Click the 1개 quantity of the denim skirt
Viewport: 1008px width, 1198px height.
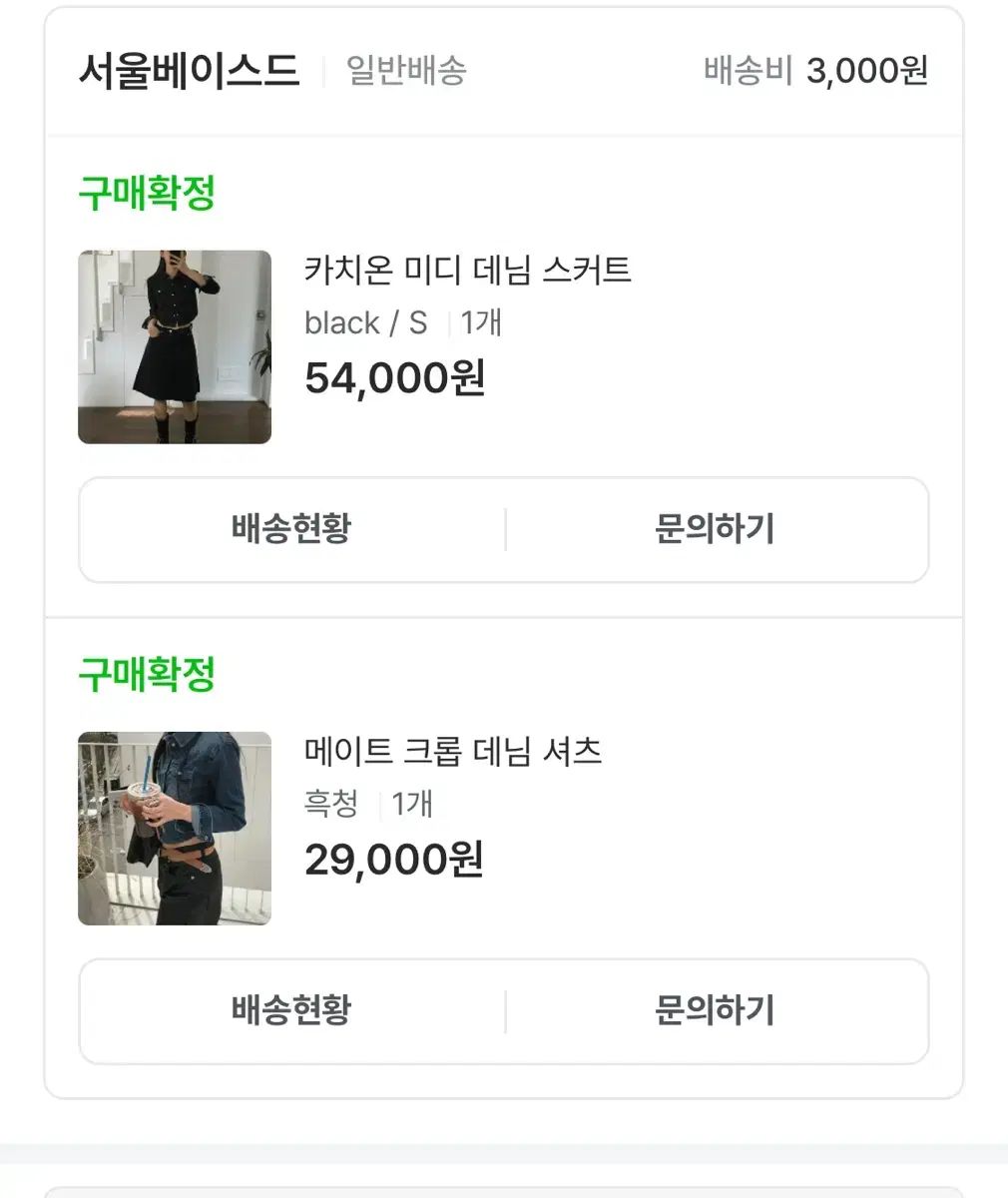pyautogui.click(x=481, y=323)
